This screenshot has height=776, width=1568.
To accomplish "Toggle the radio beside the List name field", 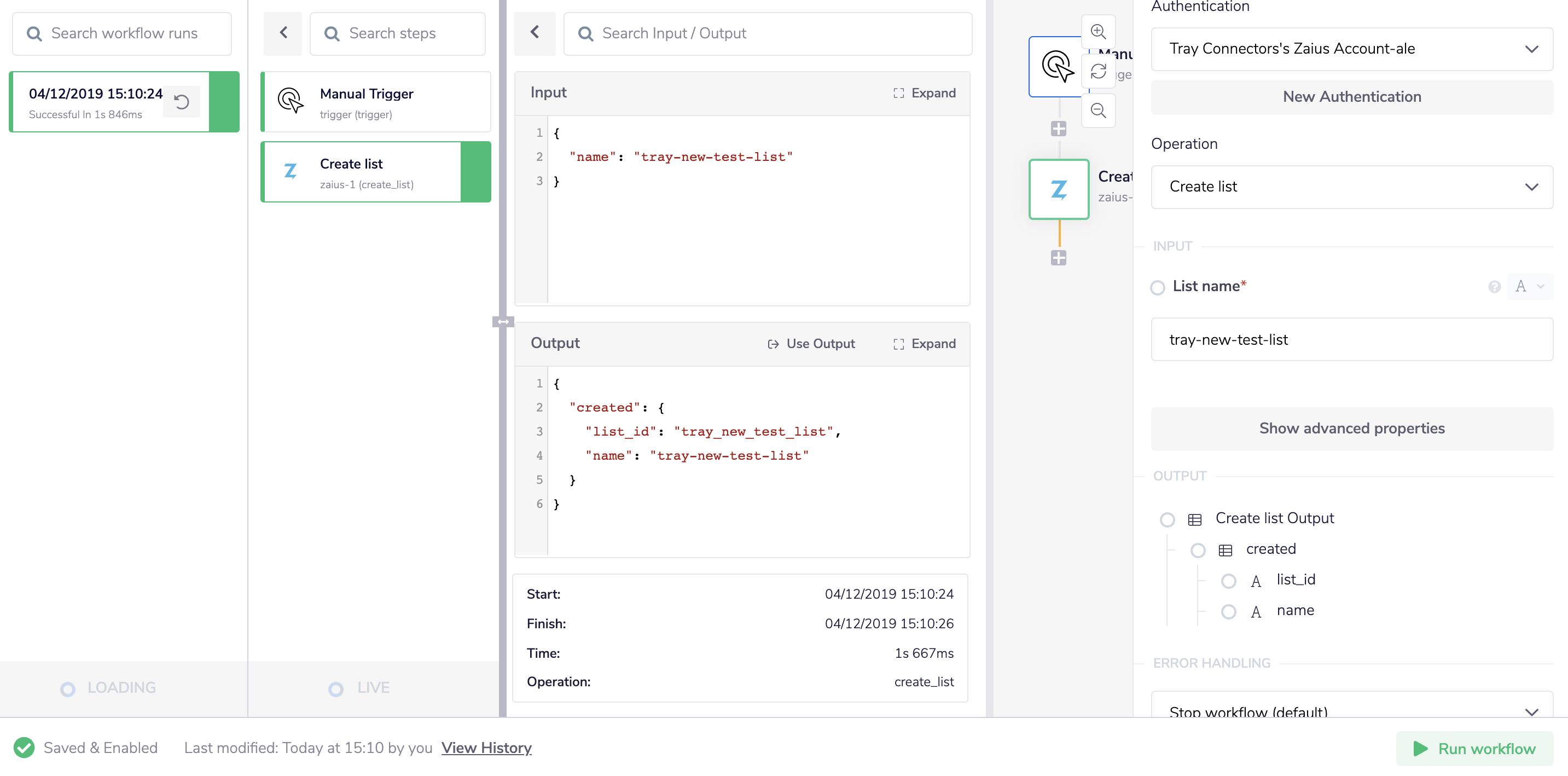I will [x=1157, y=287].
